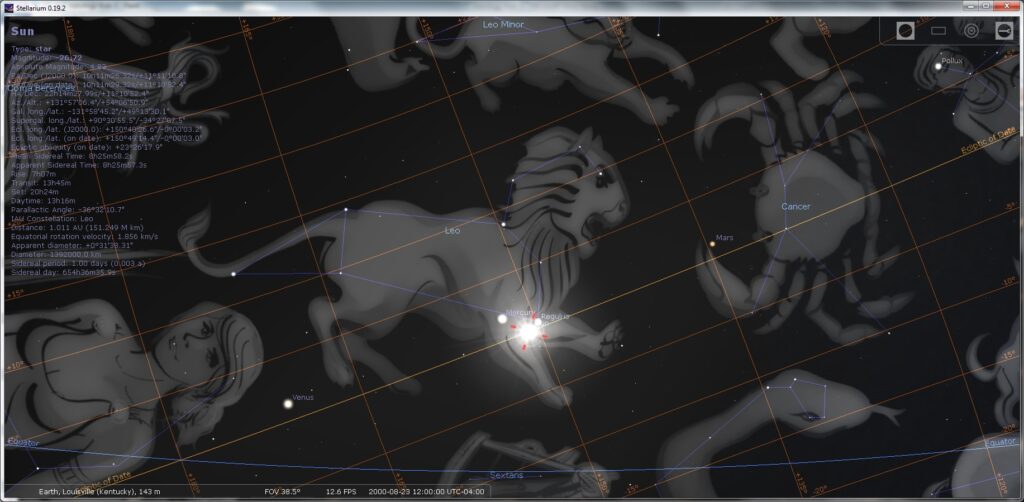The image size is (1024, 502).
Task: Open Oculars configuration wrench icon
Action: [x=1004, y=31]
